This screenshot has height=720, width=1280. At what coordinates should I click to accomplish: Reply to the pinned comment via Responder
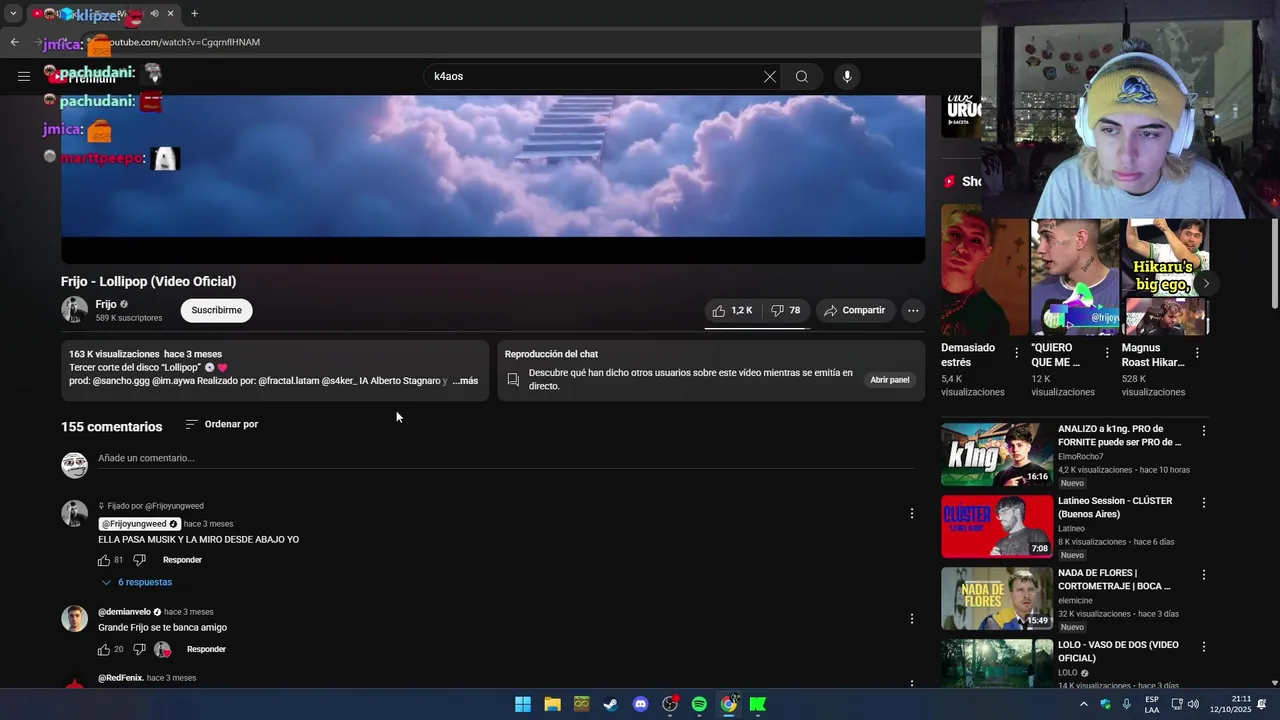(182, 560)
